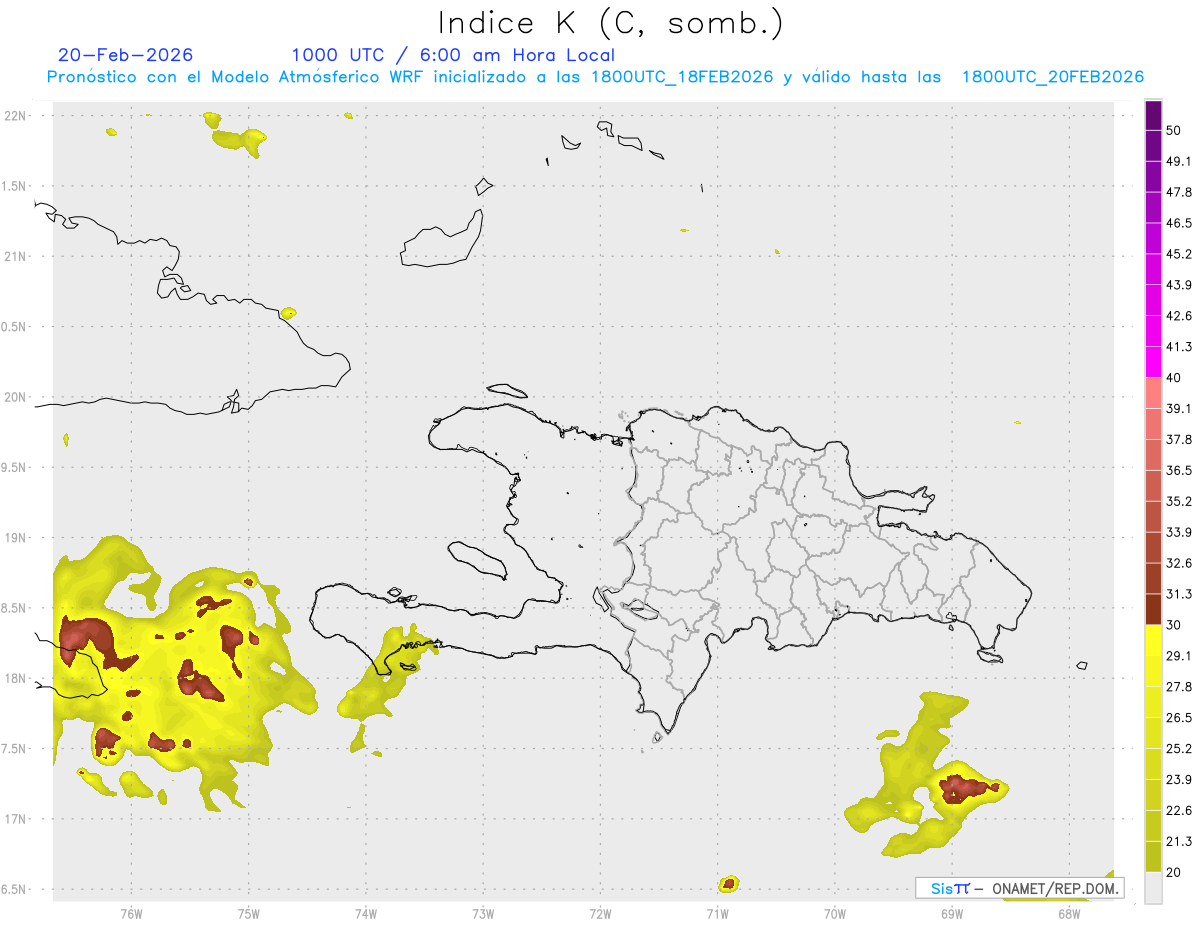Select the "20N" latitude label
This screenshot has height=927, width=1200.
16,397
